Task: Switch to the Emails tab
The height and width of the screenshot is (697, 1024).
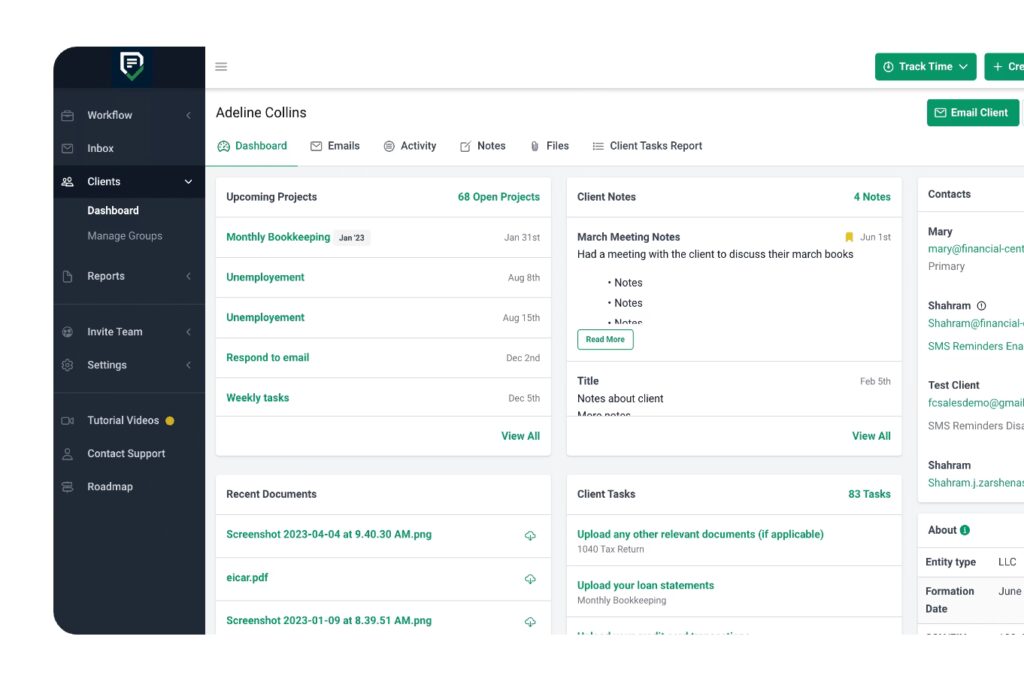Action: pos(335,146)
